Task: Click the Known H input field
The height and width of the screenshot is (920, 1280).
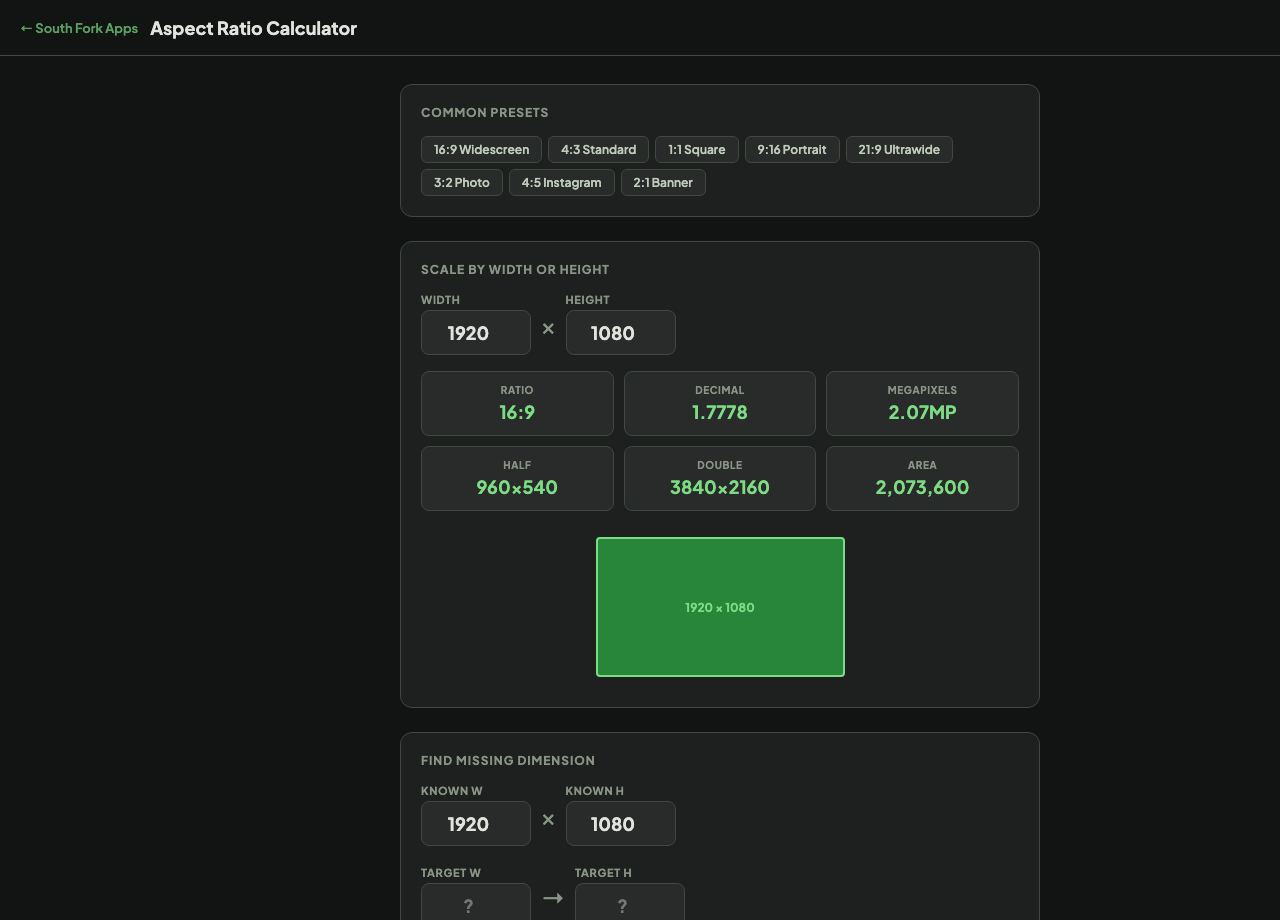Action: [621, 823]
